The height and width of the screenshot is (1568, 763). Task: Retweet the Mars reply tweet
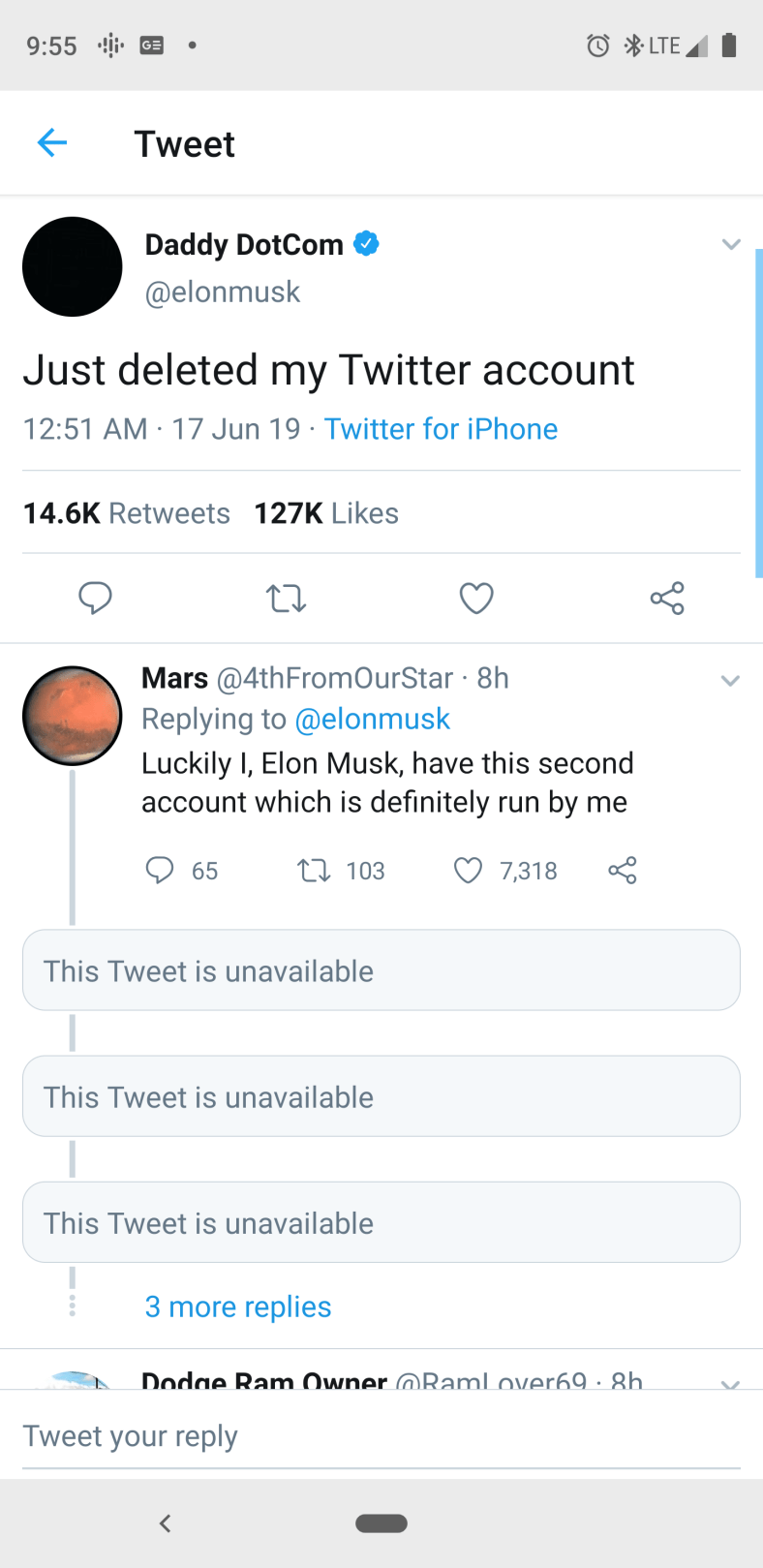coord(313,870)
